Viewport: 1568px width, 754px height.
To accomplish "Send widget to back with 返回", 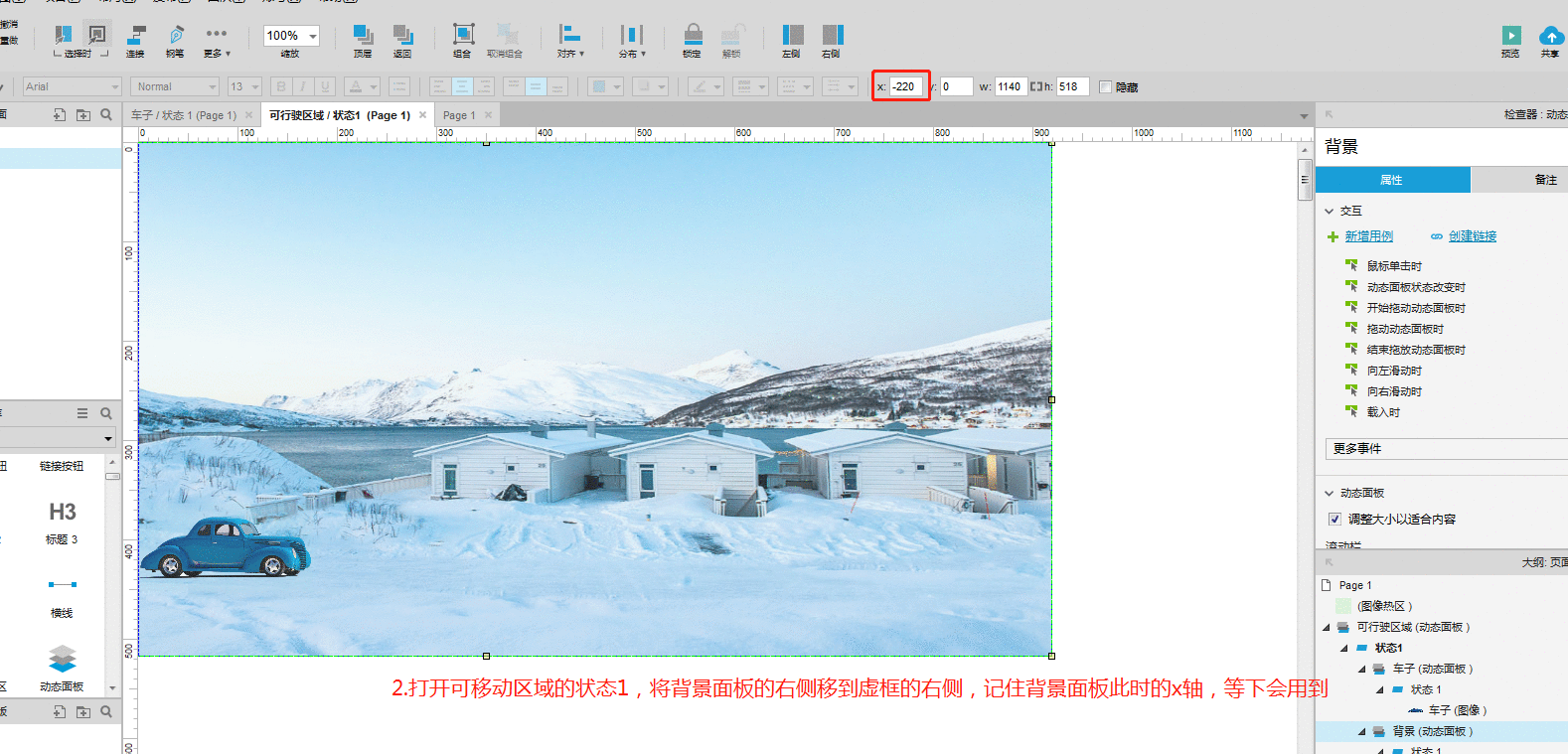I will [402, 41].
